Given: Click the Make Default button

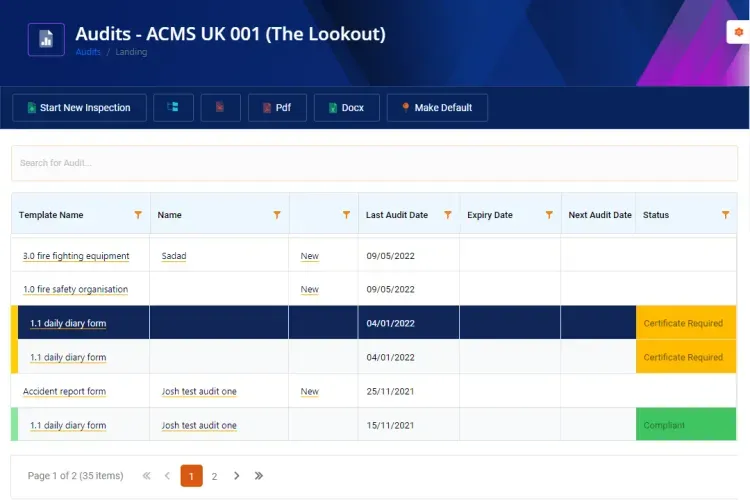Looking at the screenshot, I should pyautogui.click(x=437, y=108).
